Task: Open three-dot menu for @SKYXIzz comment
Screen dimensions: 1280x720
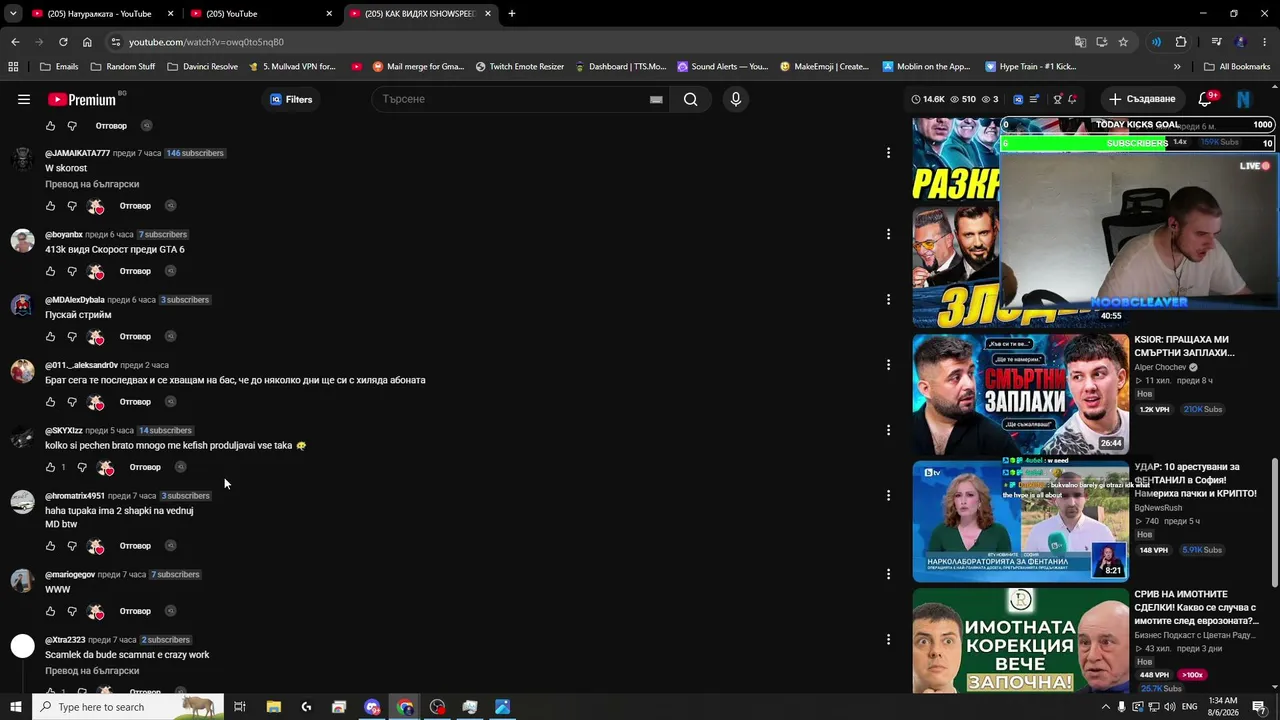Action: (888, 430)
